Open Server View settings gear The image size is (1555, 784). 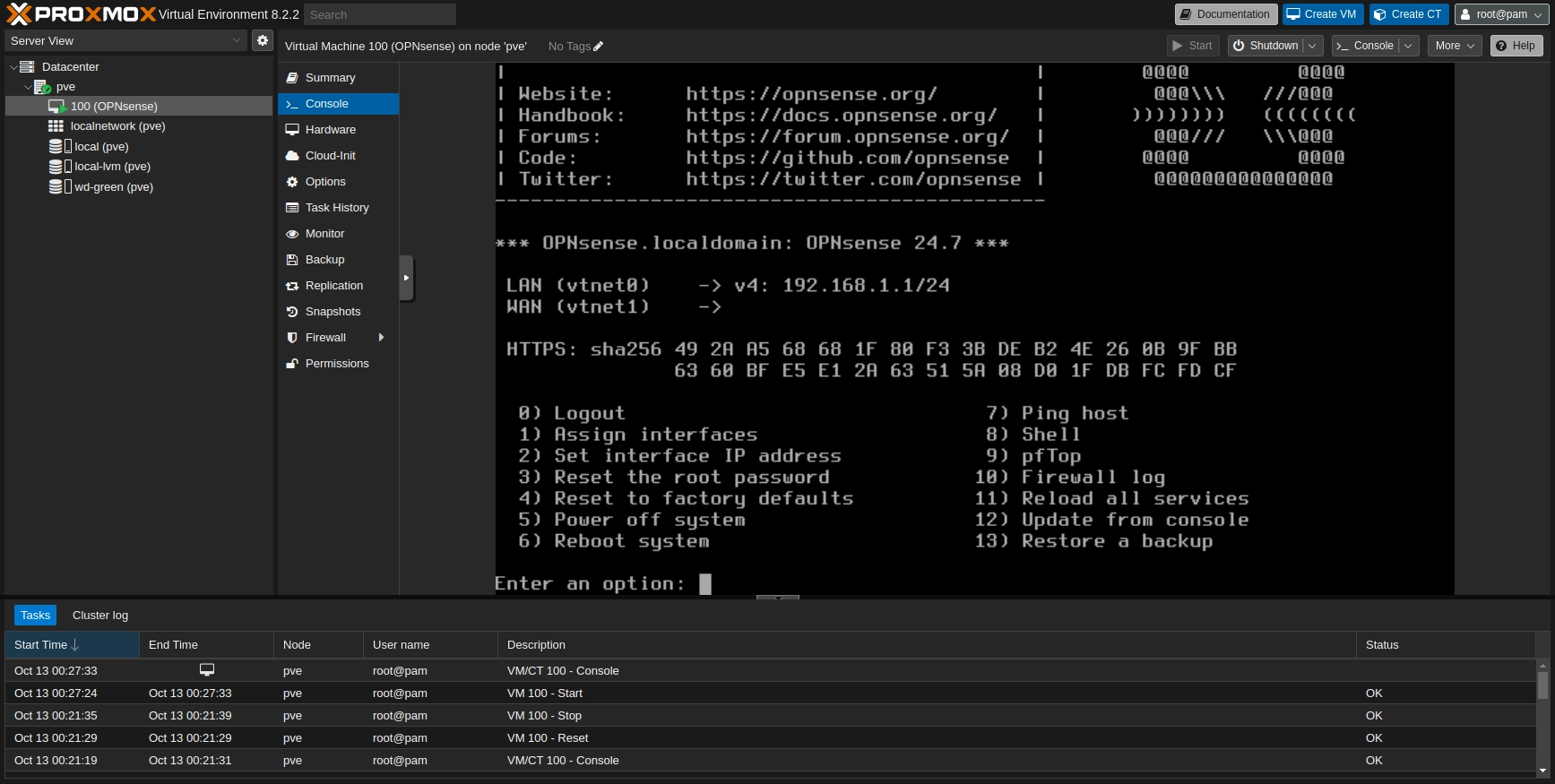[262, 40]
